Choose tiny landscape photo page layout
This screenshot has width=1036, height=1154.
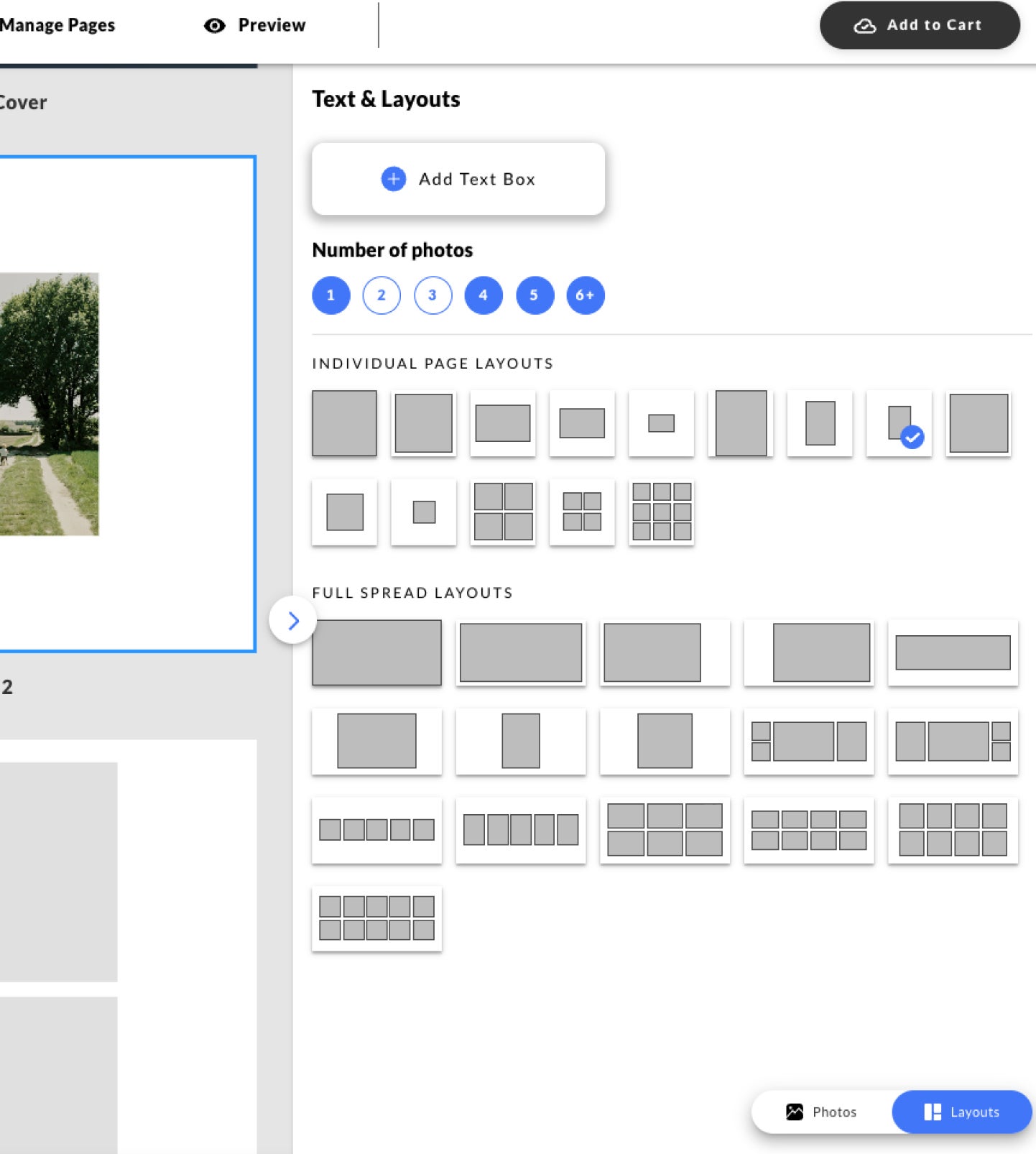pyautogui.click(x=662, y=423)
